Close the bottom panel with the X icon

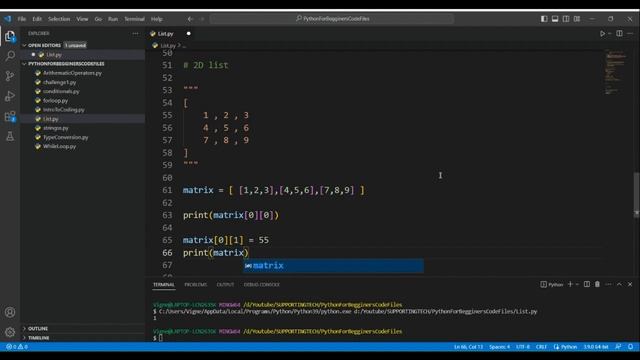pos(630,284)
